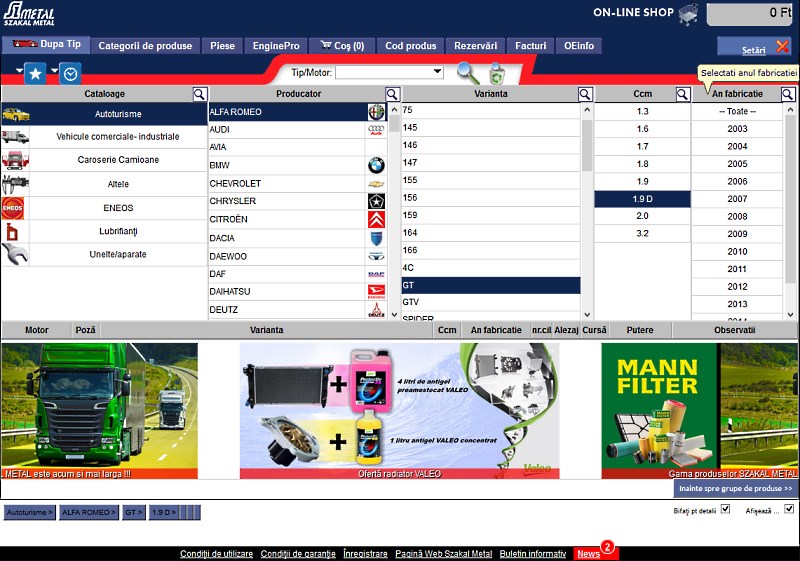Viewport: 800px width, 561px height.
Task: Open the Coș (0) tab
Action: [342, 46]
